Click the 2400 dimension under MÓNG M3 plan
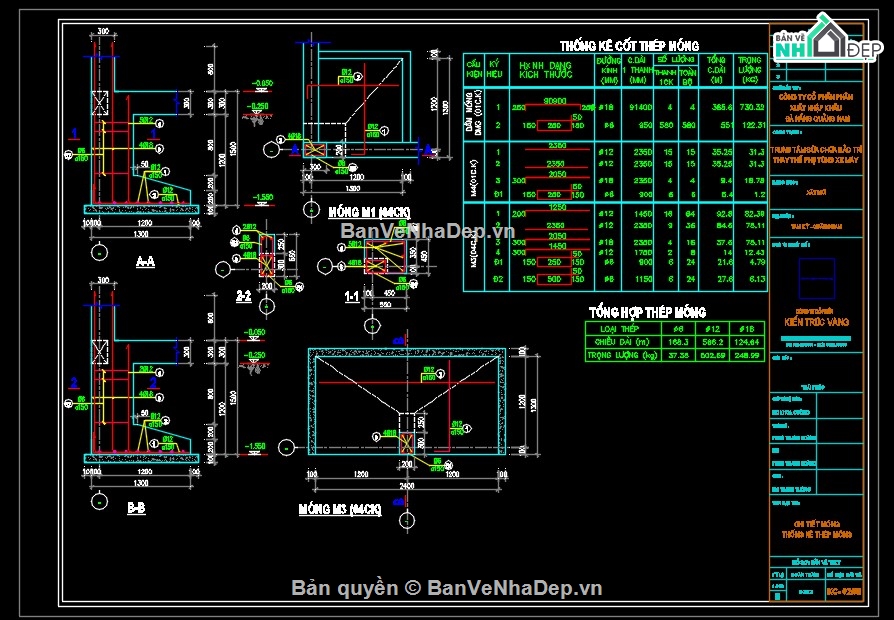Image resolution: width=894 pixels, height=620 pixels. [x=407, y=486]
